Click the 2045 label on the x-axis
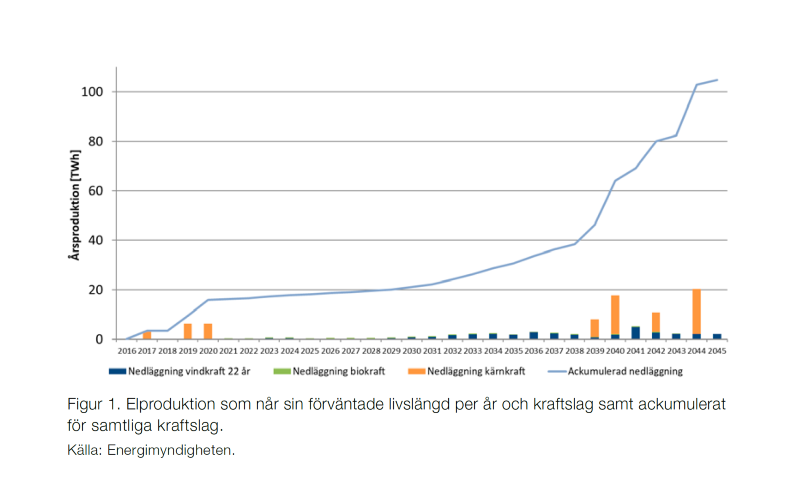Screen dimensions: 800x477 pos(716,352)
